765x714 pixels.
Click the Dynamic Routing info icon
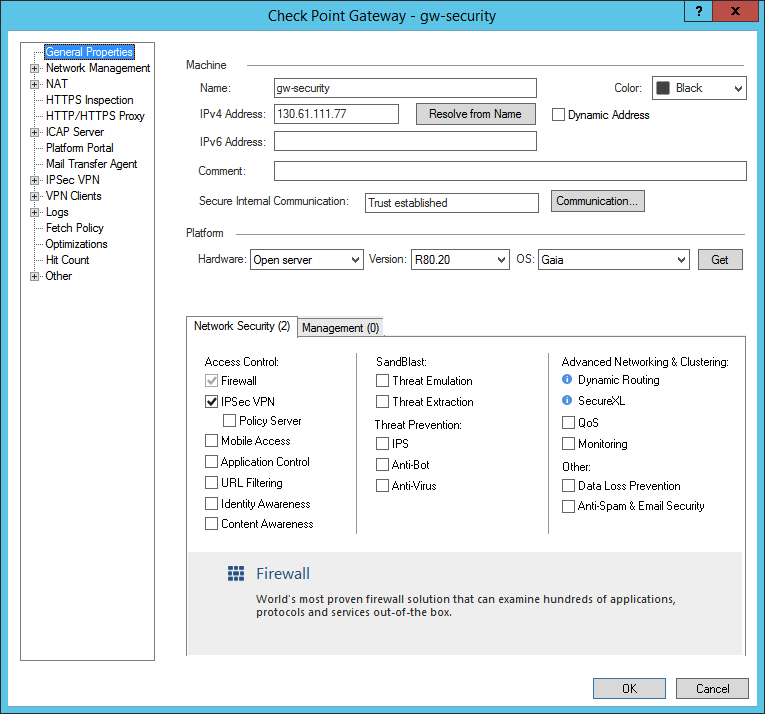[567, 380]
